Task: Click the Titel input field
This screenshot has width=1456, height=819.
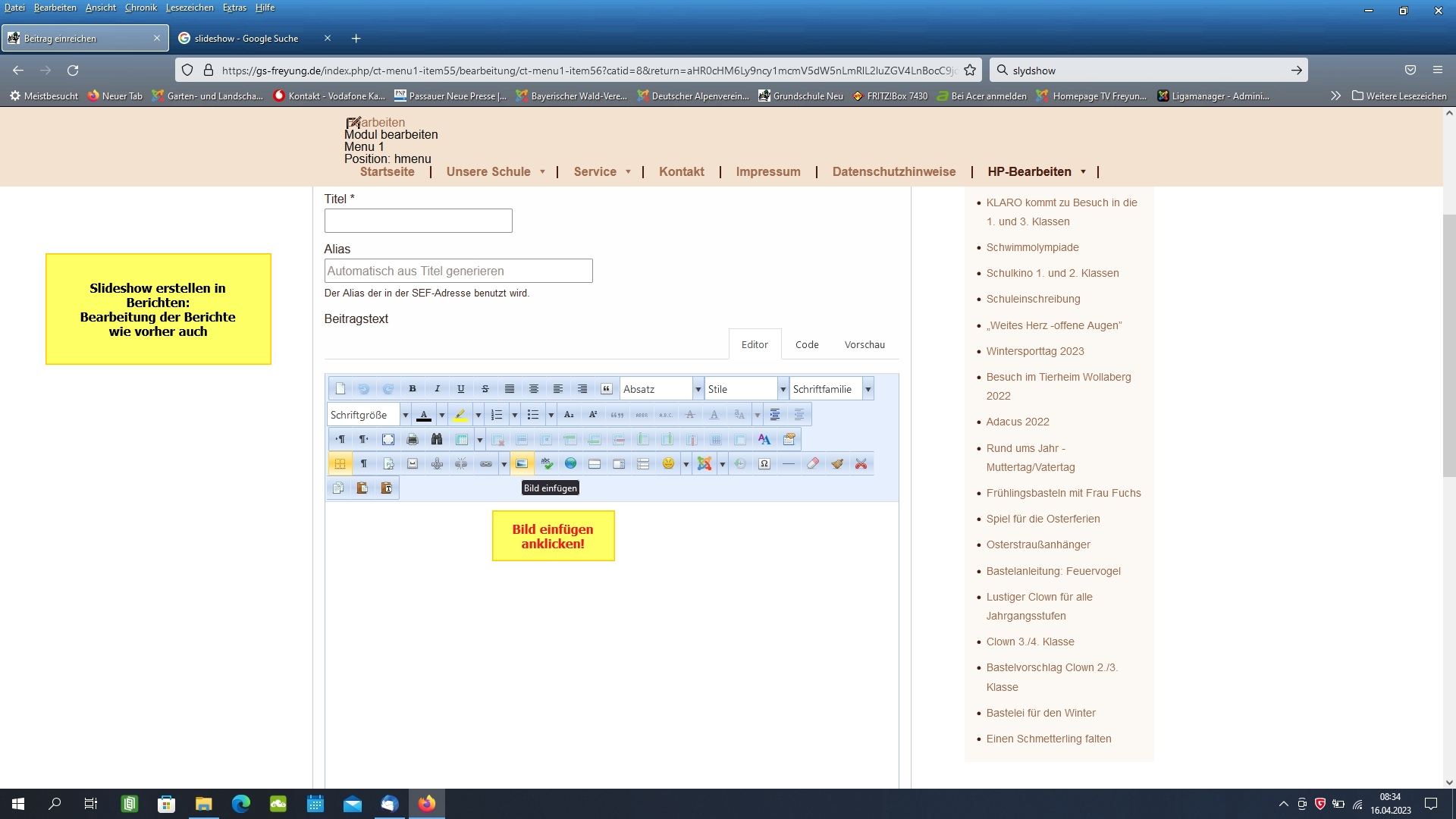Action: coord(418,221)
